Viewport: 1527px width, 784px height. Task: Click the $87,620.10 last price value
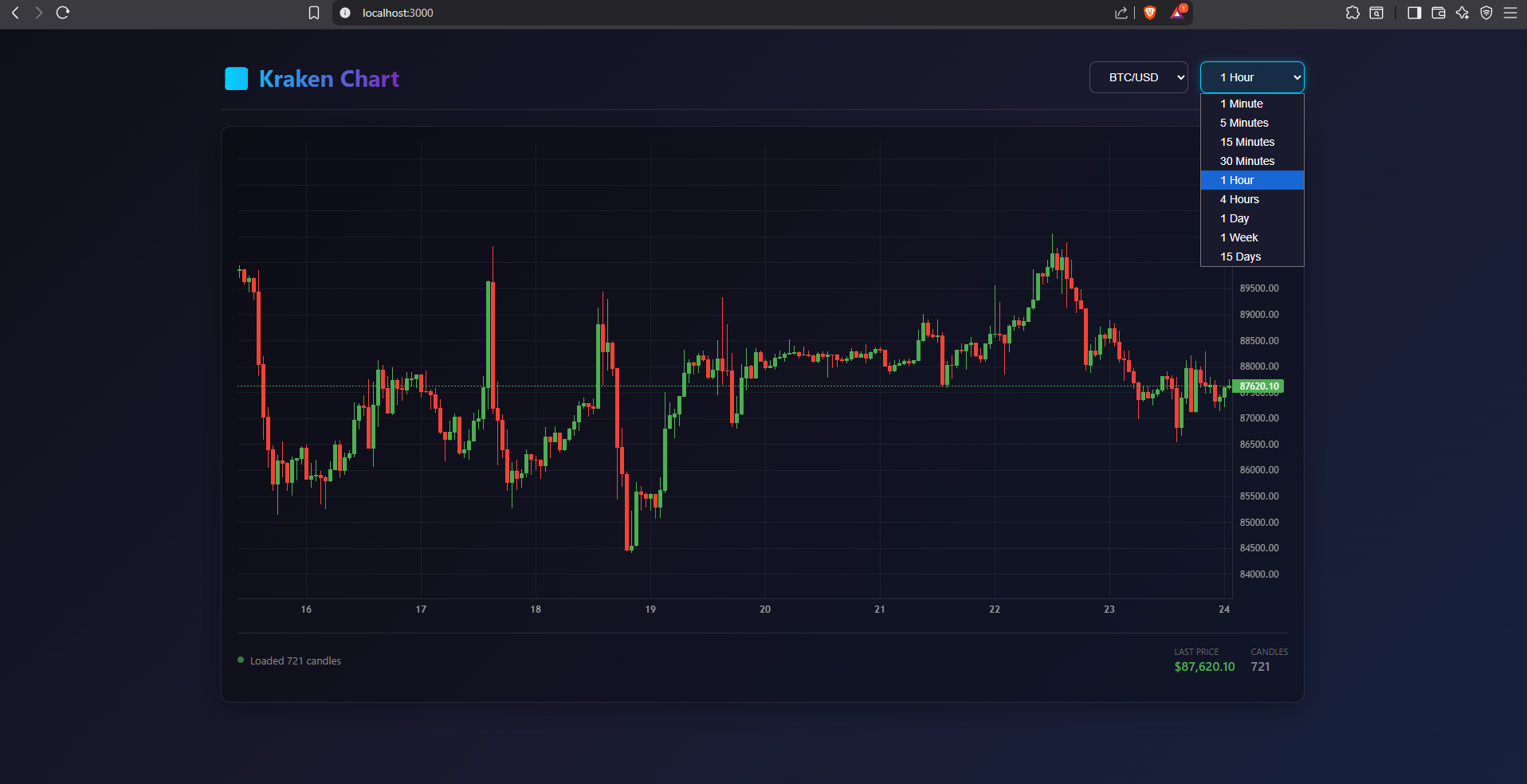[1204, 667]
